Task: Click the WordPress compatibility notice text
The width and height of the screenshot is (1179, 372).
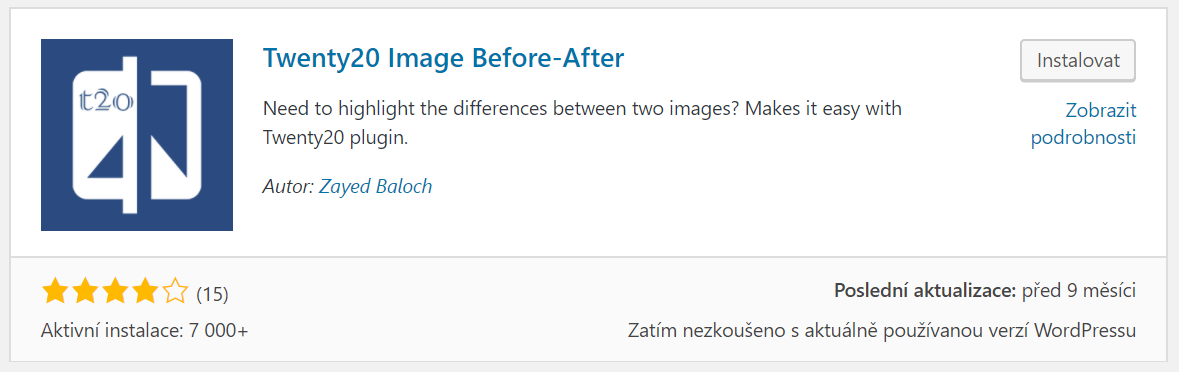Action: [882, 331]
